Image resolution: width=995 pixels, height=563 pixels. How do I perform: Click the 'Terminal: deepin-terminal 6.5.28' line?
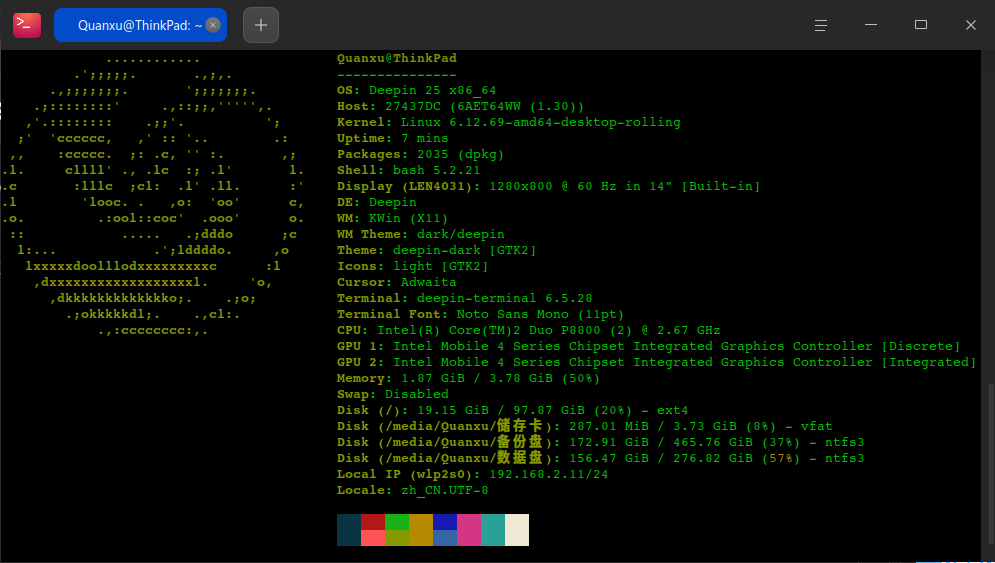(x=464, y=298)
